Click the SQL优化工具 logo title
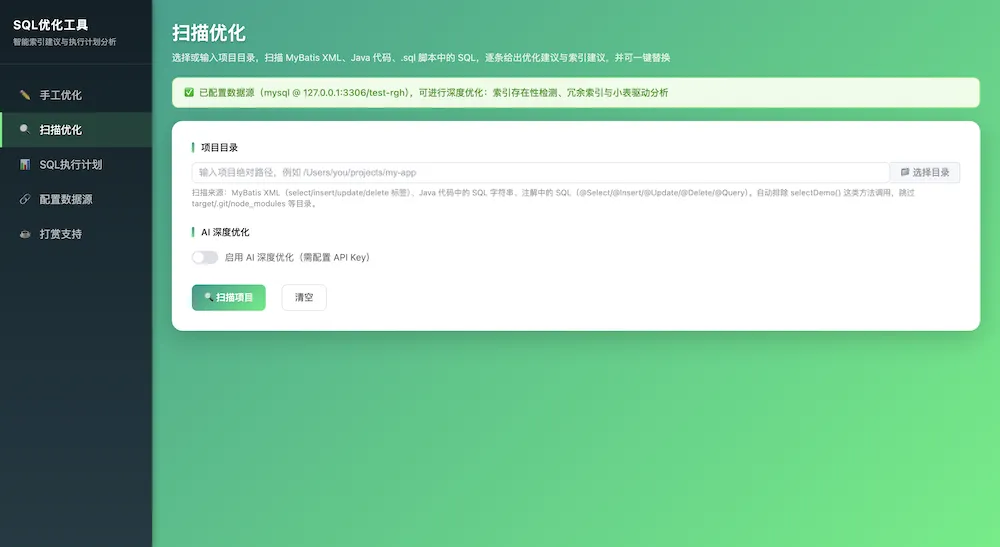Screen dimensions: 1000x547 click(x=50, y=25)
